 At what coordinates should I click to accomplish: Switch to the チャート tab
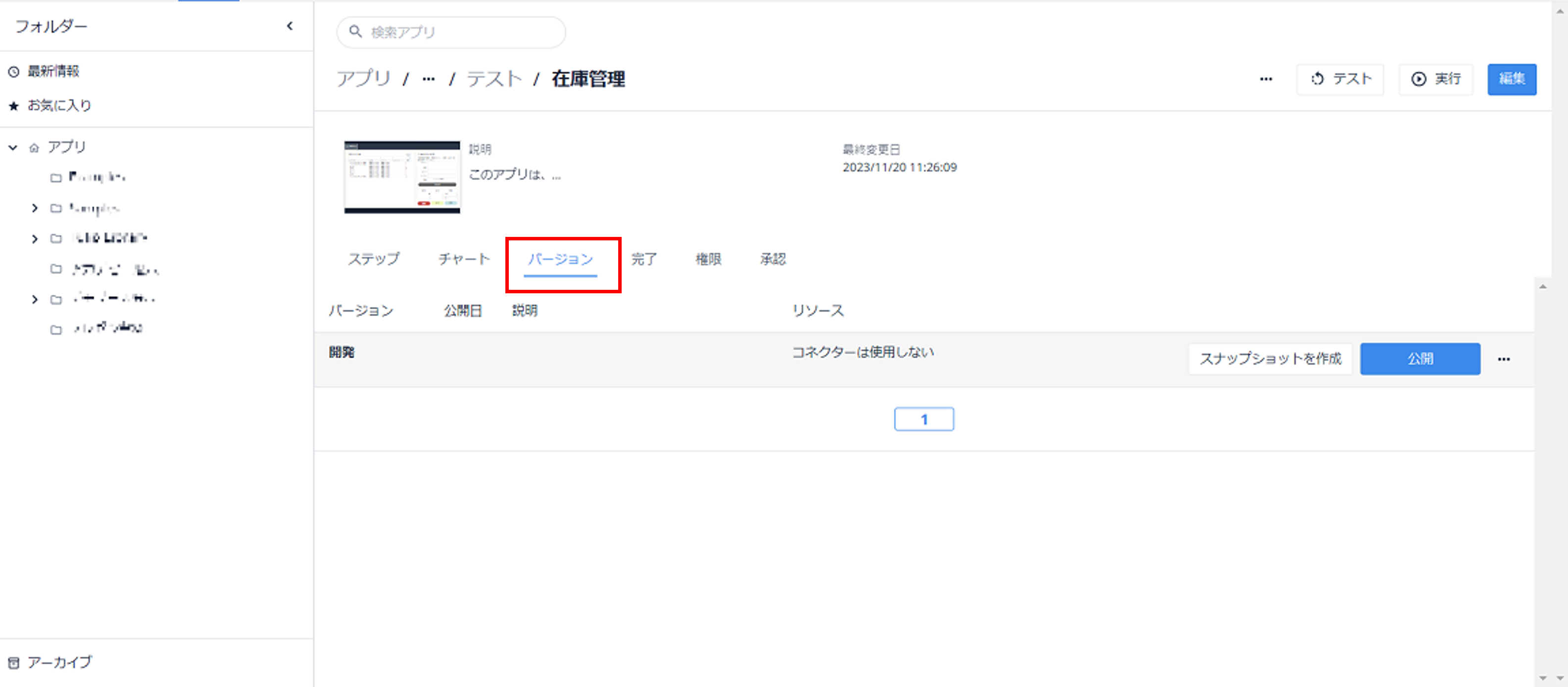(x=464, y=259)
